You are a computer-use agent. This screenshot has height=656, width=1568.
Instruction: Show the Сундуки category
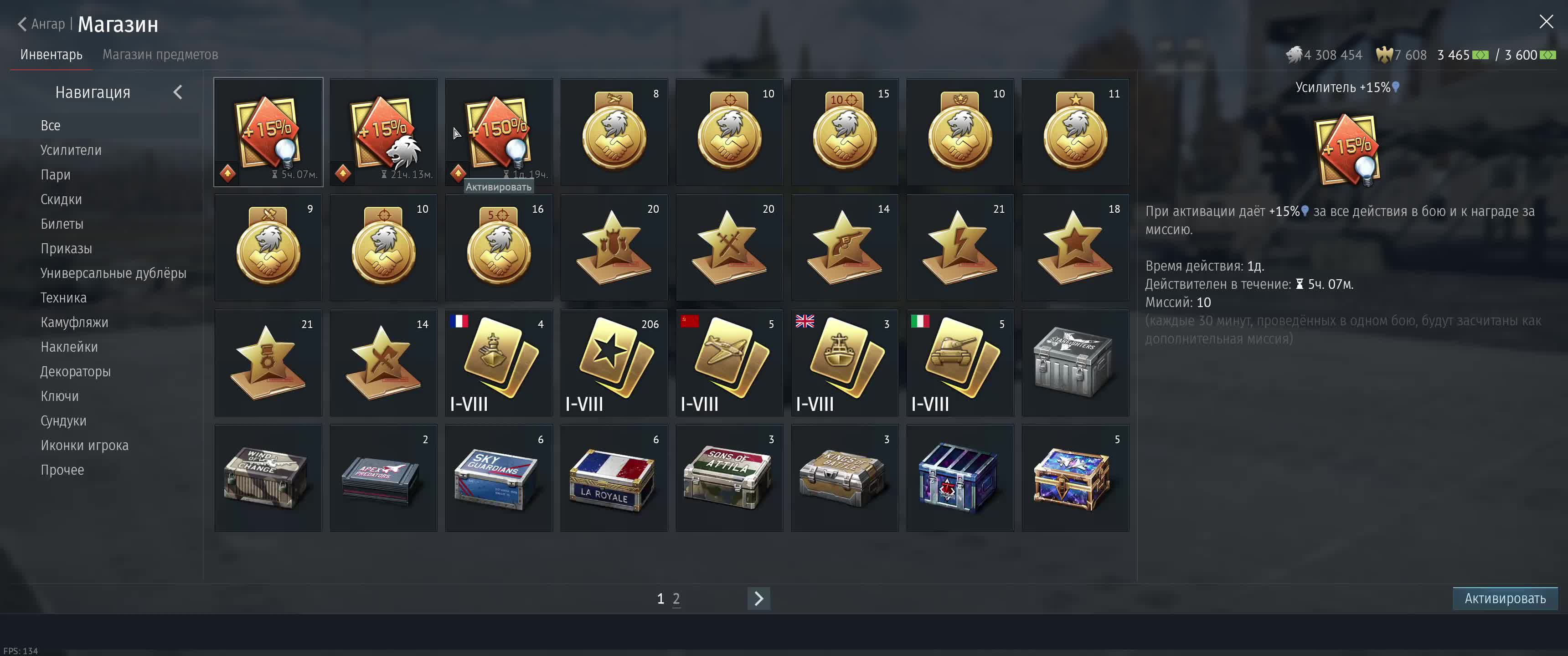point(63,421)
